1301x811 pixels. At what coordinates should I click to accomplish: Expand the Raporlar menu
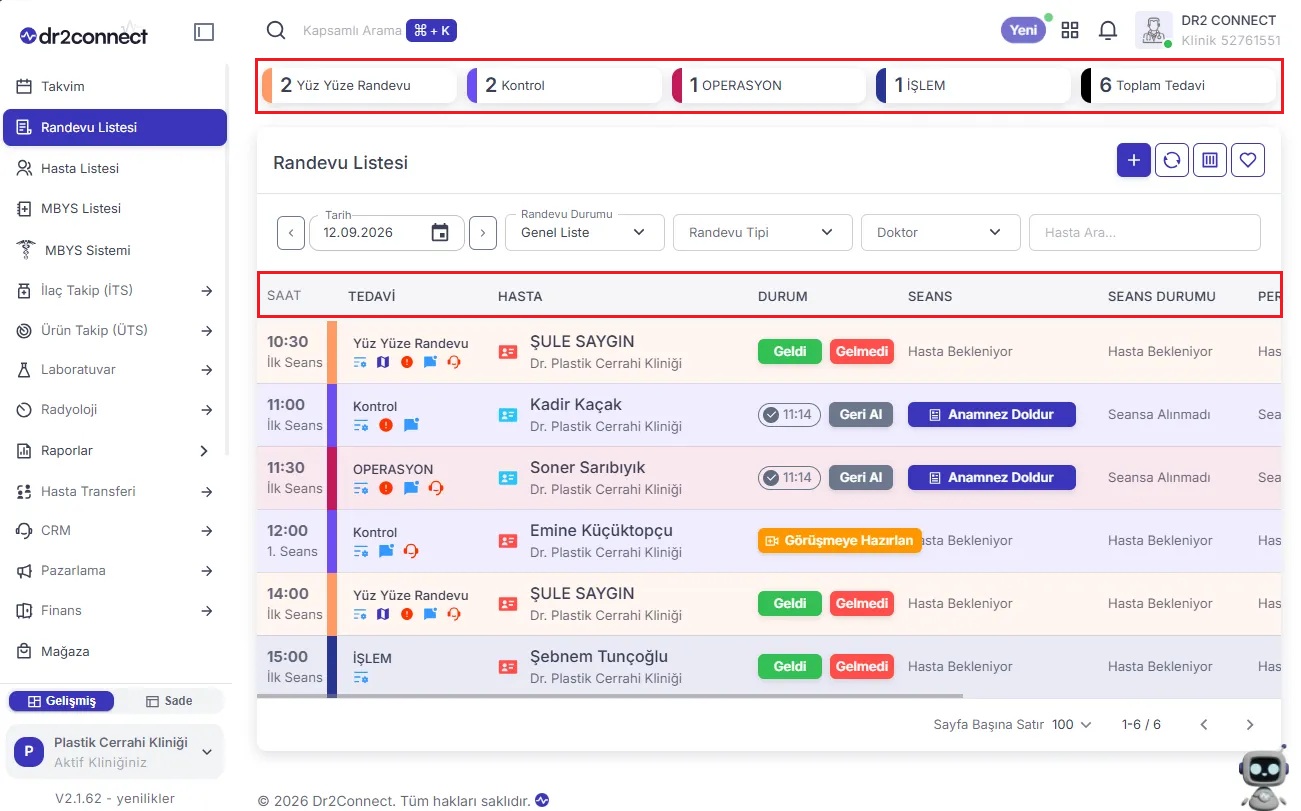point(115,451)
